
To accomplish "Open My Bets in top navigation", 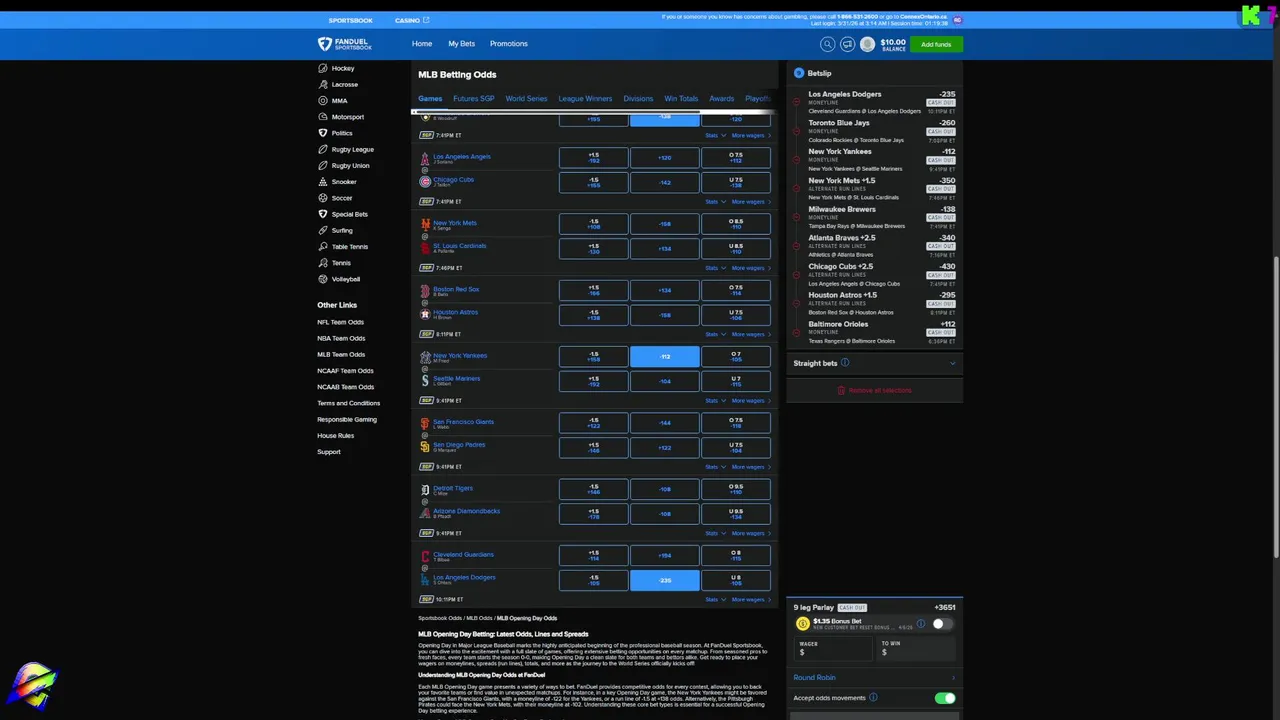I will [x=461, y=44].
